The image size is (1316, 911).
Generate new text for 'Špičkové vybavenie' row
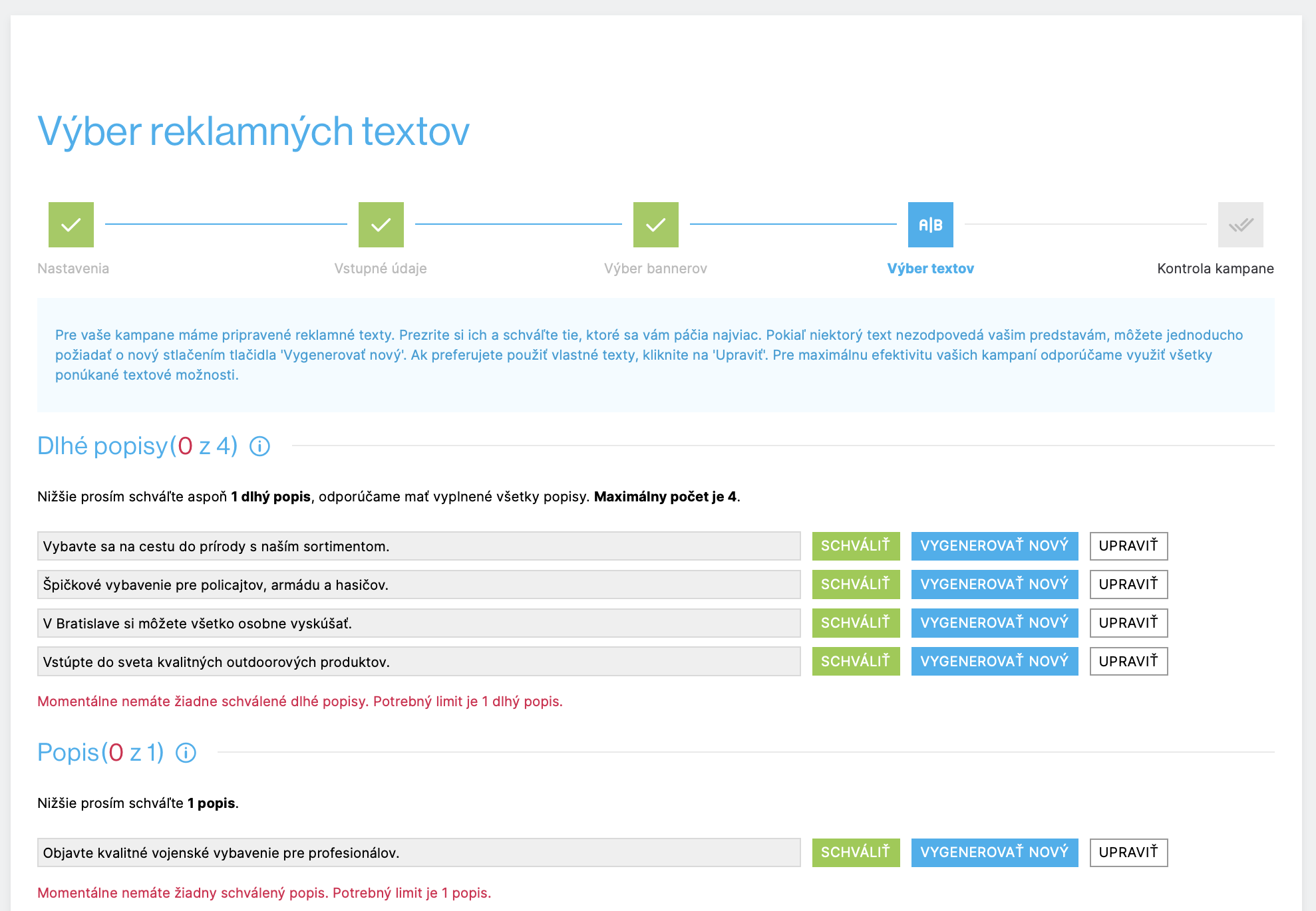click(995, 585)
